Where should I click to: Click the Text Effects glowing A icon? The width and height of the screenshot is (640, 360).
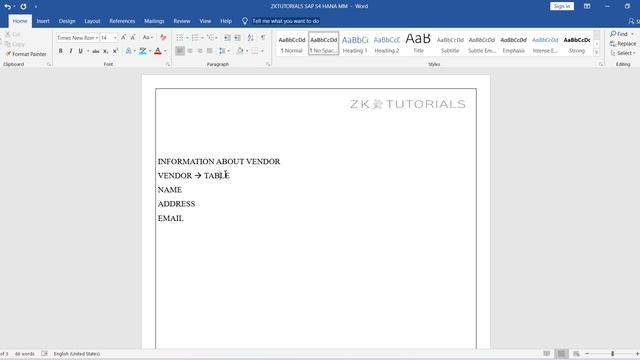(129, 51)
